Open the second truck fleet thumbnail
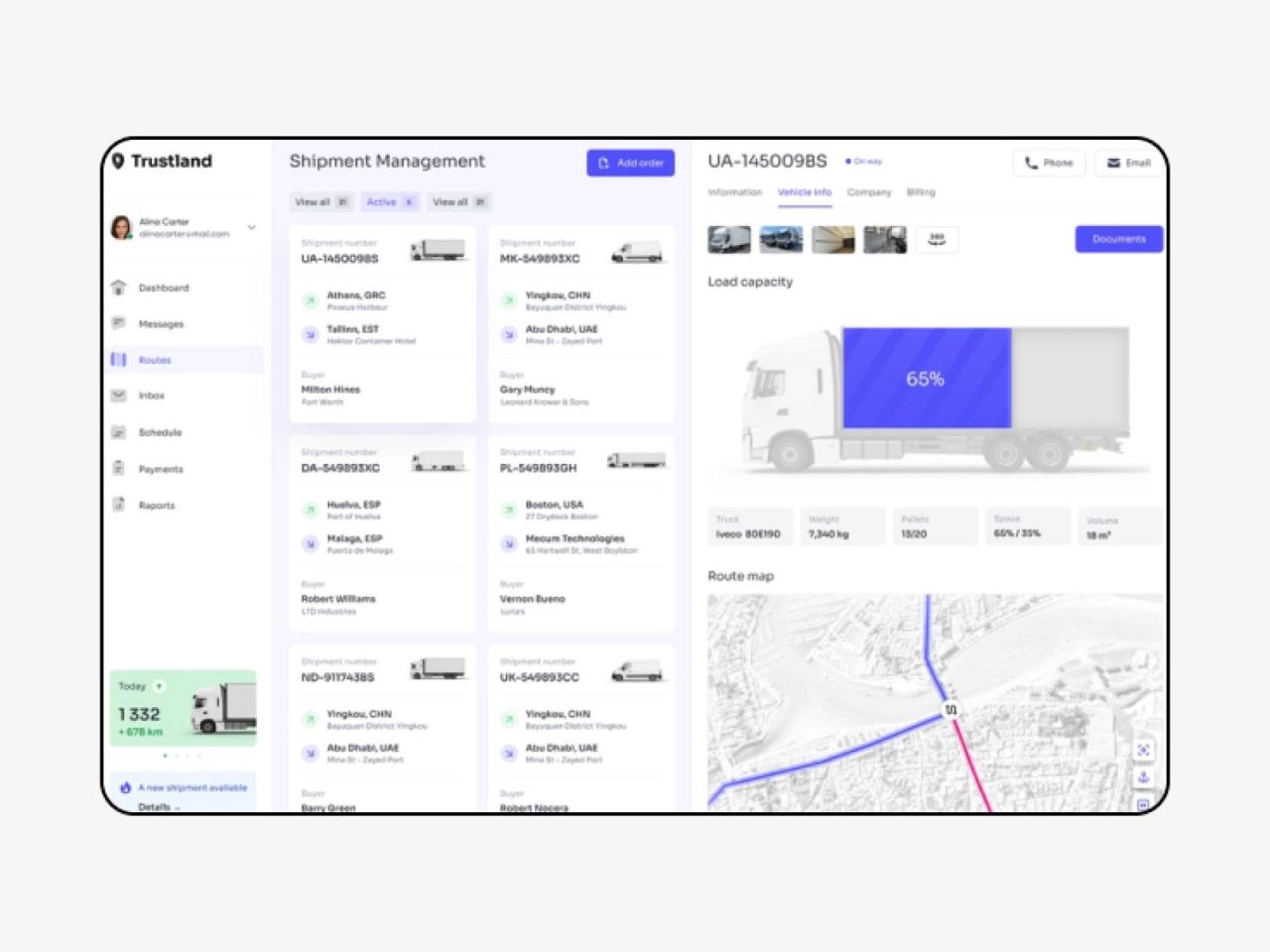 [781, 239]
